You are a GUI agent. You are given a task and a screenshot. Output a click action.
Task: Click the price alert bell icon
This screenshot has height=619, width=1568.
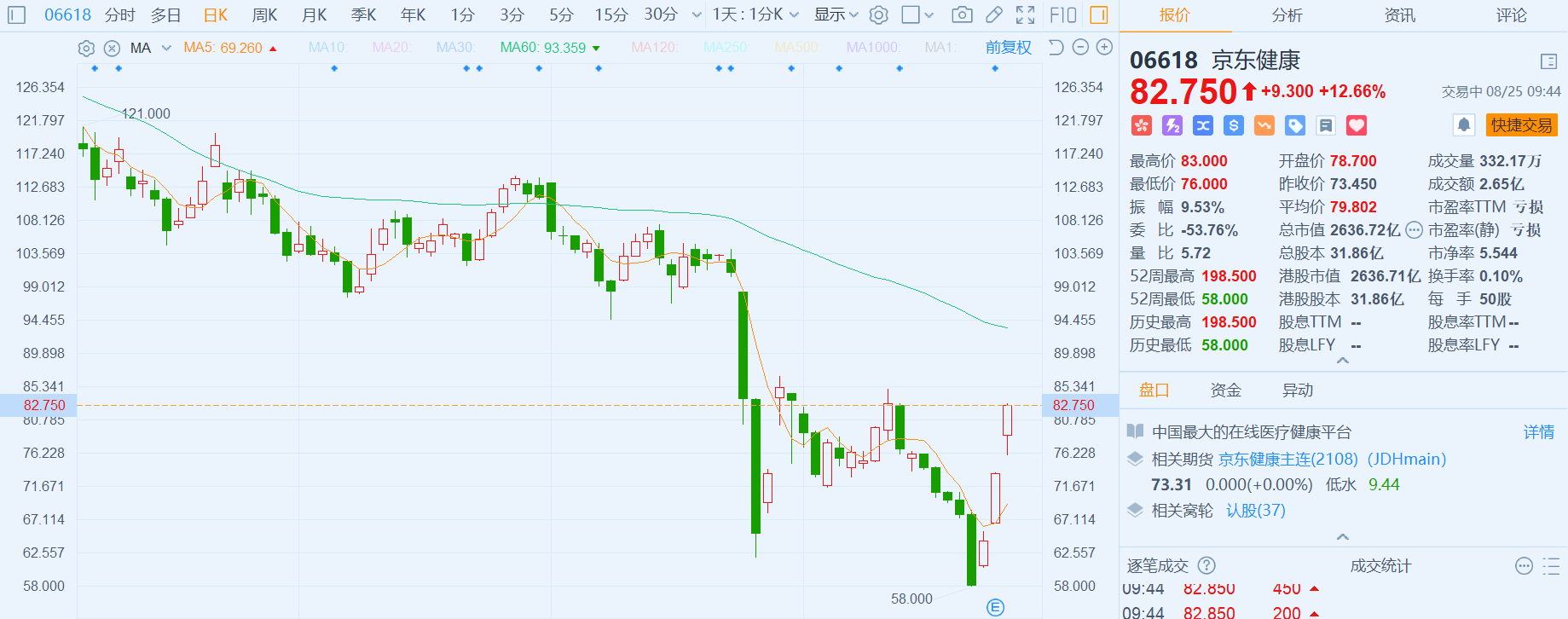point(1463,125)
